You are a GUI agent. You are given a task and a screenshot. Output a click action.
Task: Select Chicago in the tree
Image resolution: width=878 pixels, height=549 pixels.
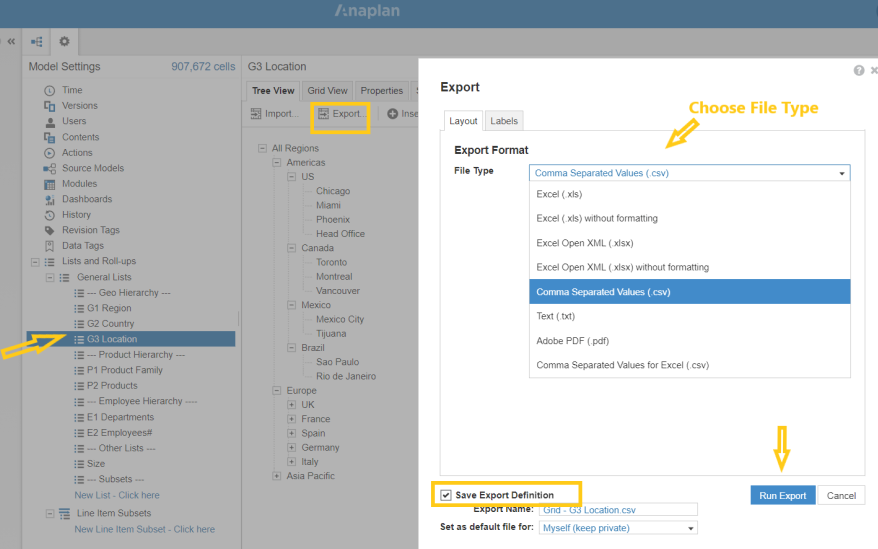[x=333, y=191]
